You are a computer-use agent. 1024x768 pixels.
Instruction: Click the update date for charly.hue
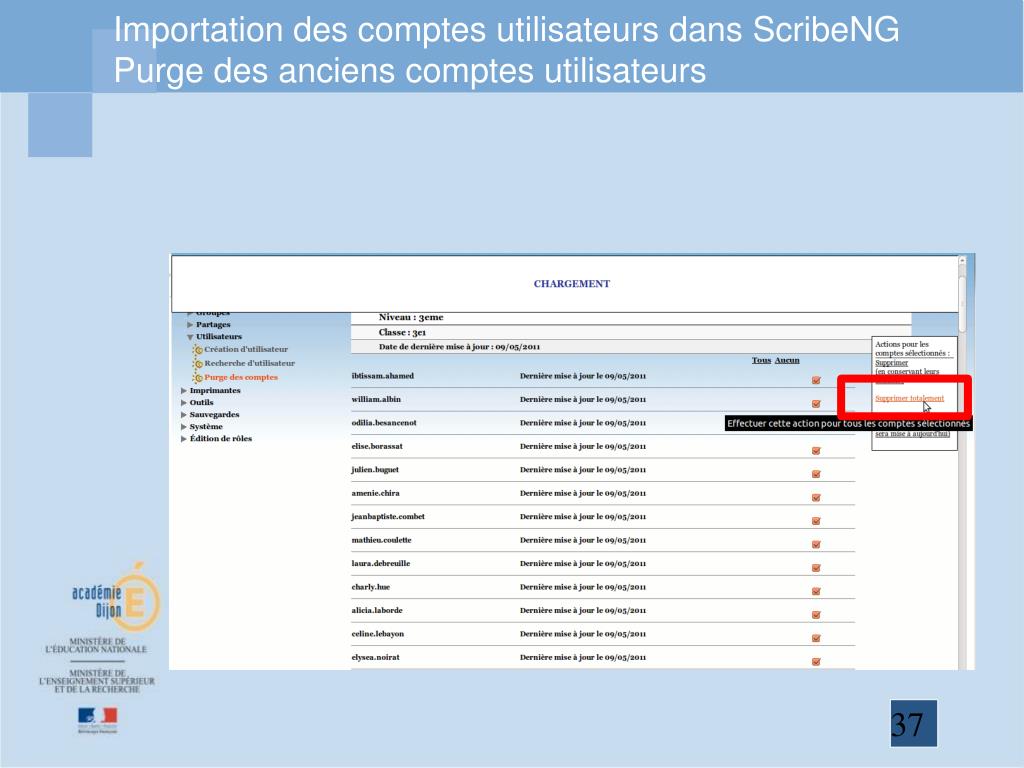pos(583,587)
